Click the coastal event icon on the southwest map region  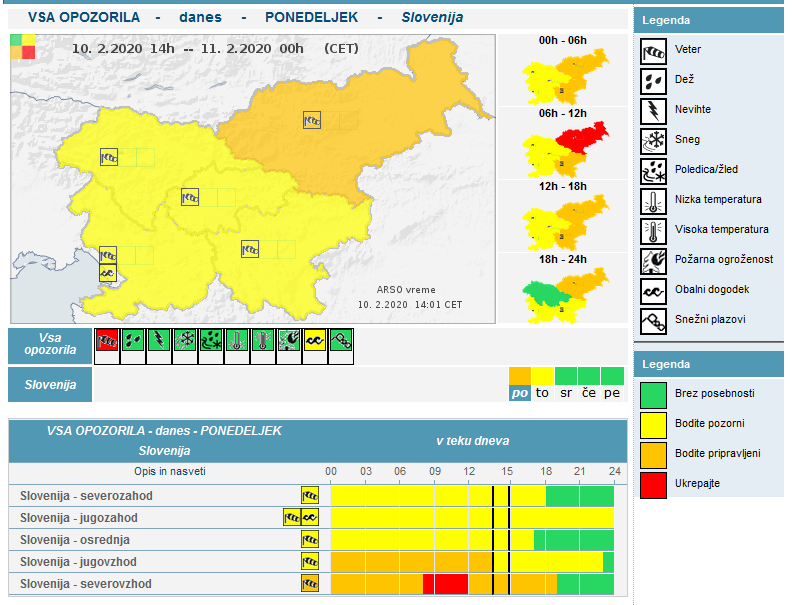coord(108,273)
